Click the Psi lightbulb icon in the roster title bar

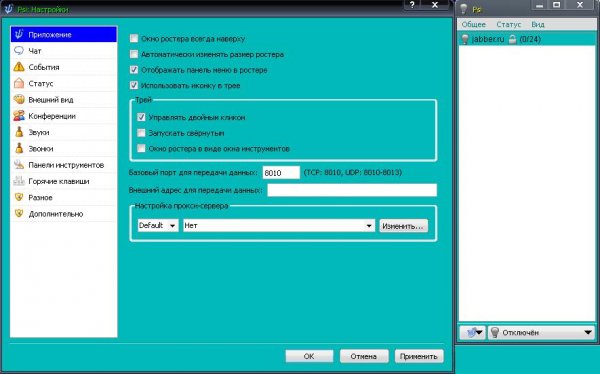coord(463,9)
